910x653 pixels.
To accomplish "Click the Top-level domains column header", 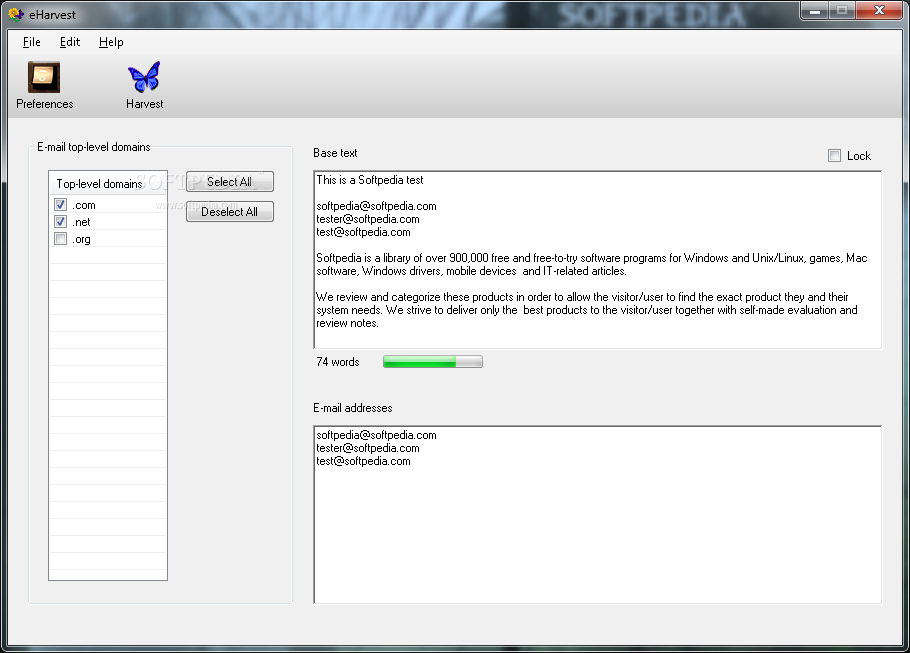I will click(x=108, y=183).
